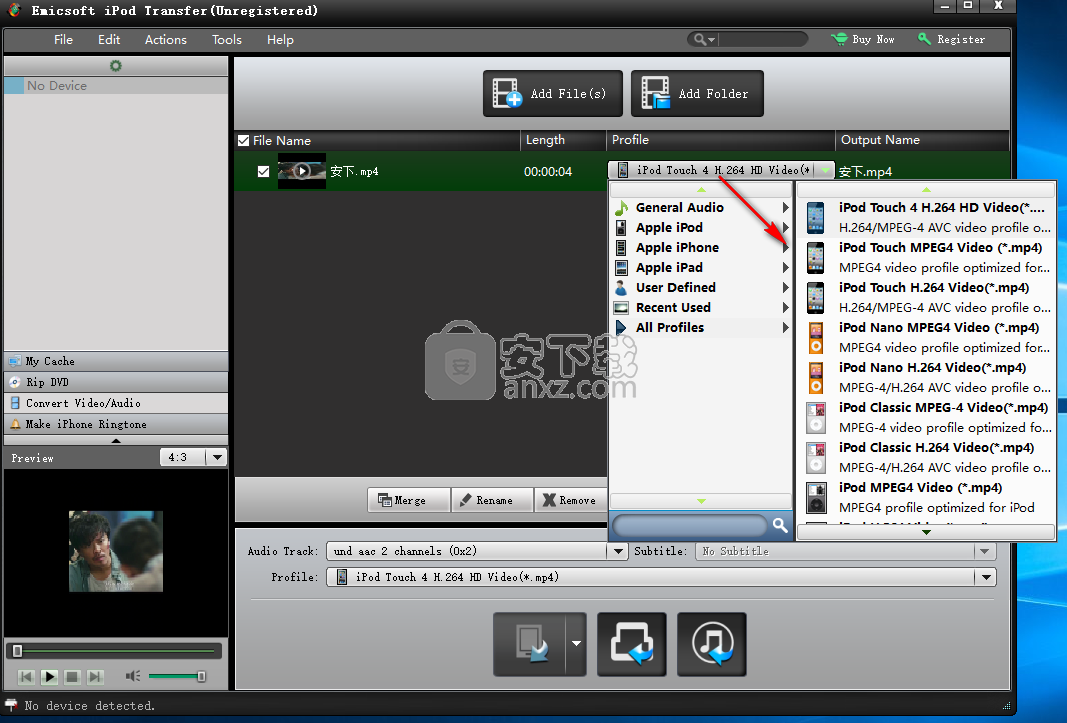Open the Edit menu
1067x723 pixels.
[x=109, y=39]
